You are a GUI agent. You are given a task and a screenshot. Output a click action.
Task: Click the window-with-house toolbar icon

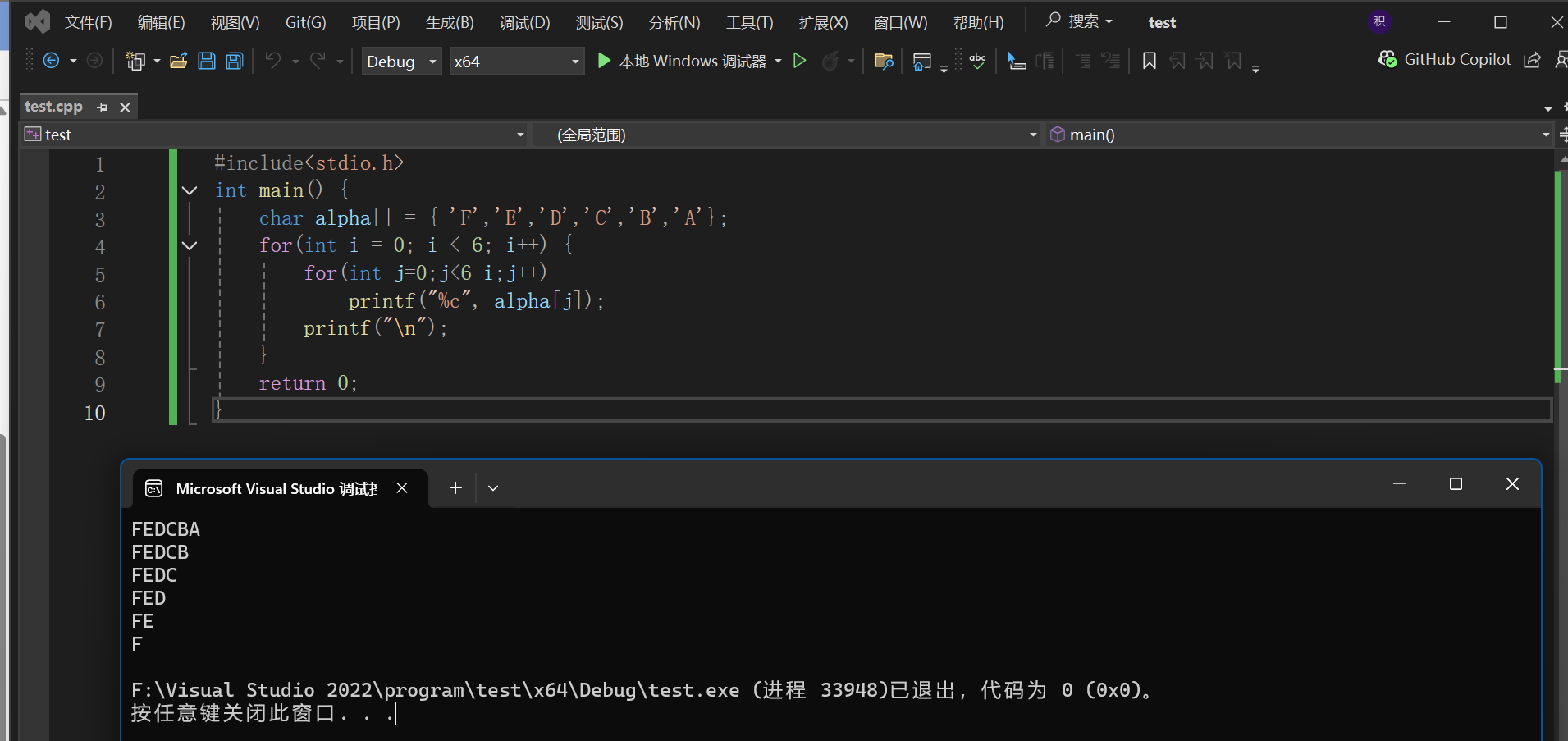922,61
